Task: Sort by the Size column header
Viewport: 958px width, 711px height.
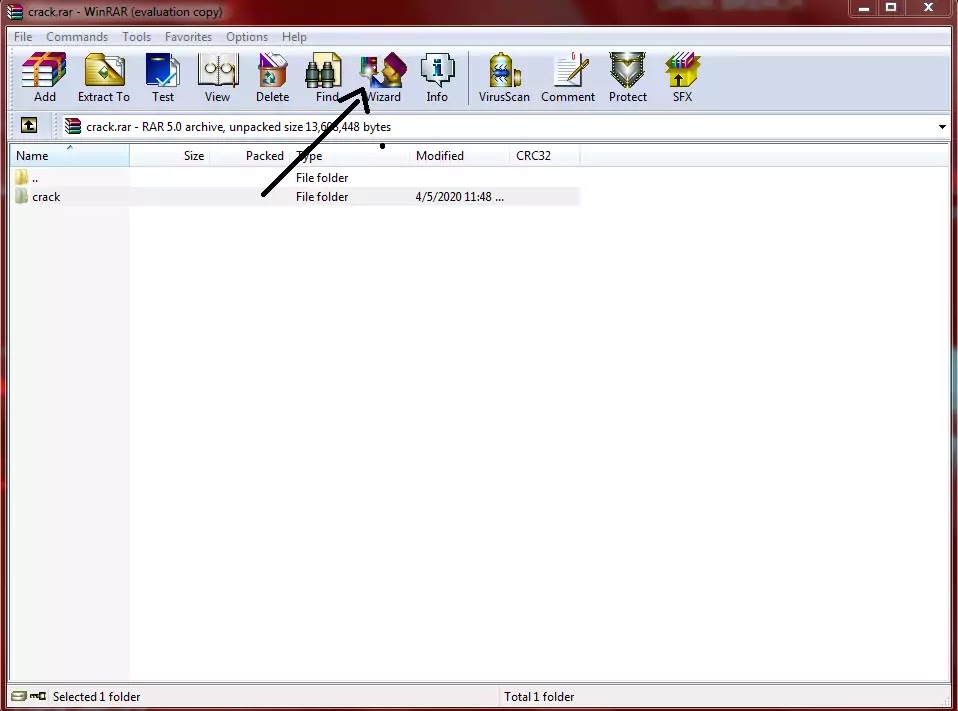Action: [x=170, y=156]
